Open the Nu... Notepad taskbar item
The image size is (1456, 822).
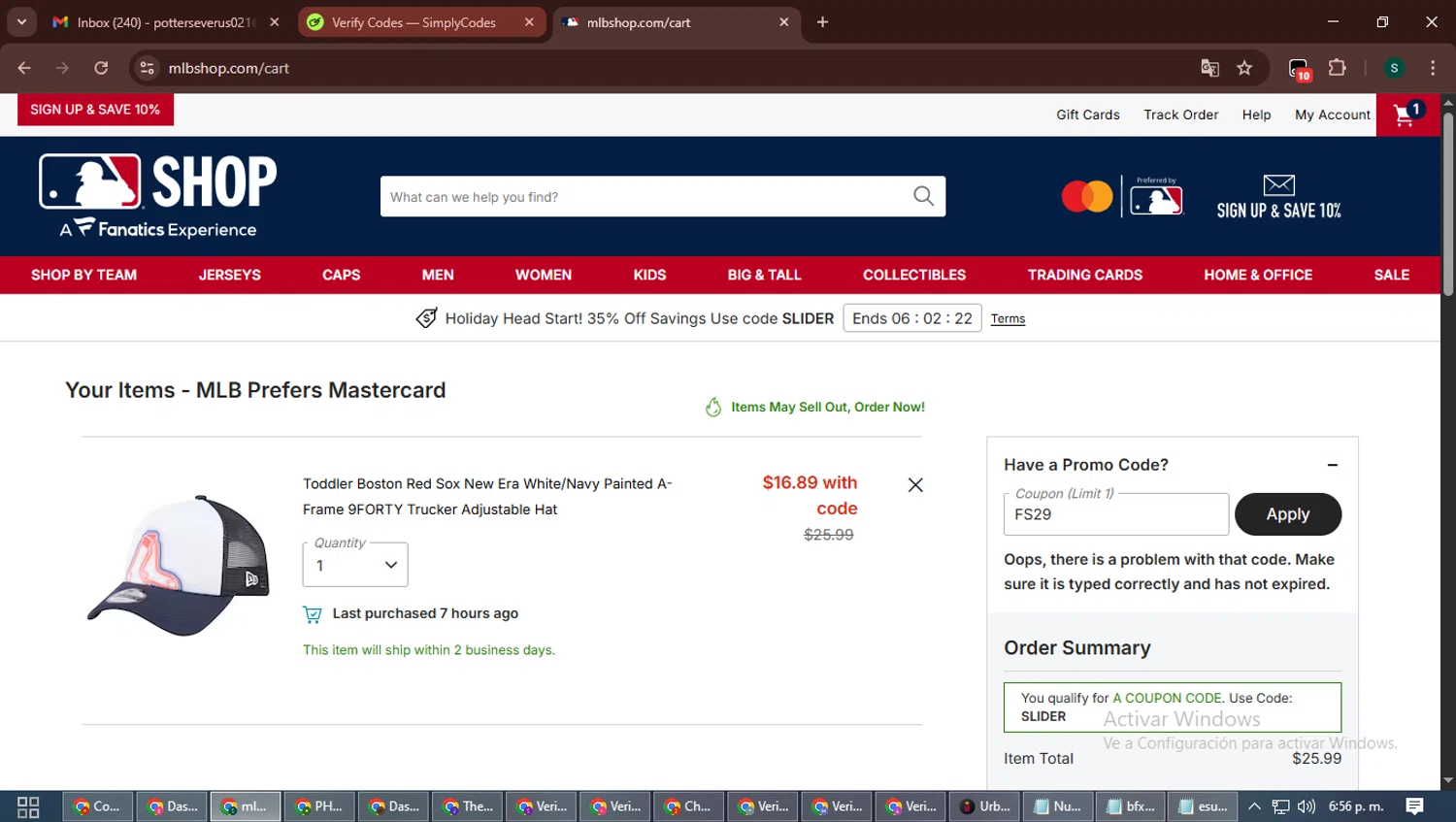tap(1059, 806)
